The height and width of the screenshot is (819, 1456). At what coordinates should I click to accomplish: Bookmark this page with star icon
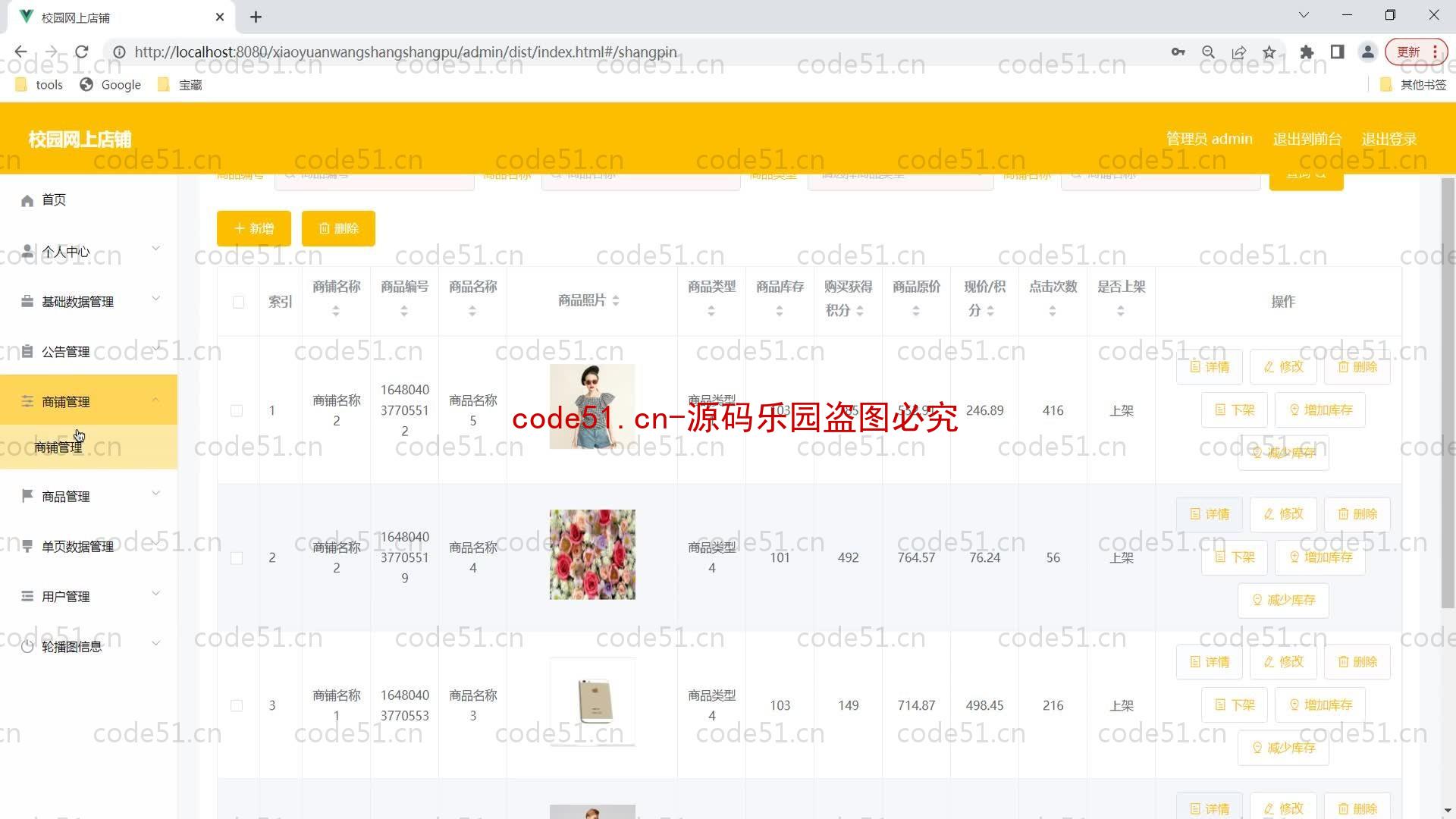pyautogui.click(x=1269, y=52)
